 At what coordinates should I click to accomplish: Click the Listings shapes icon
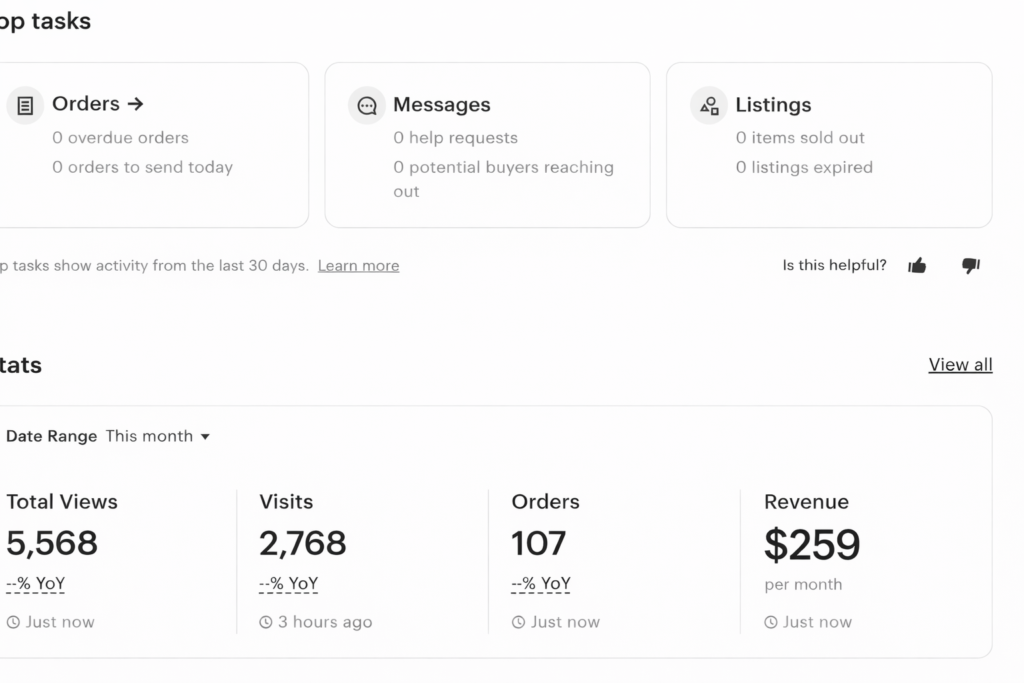(709, 105)
